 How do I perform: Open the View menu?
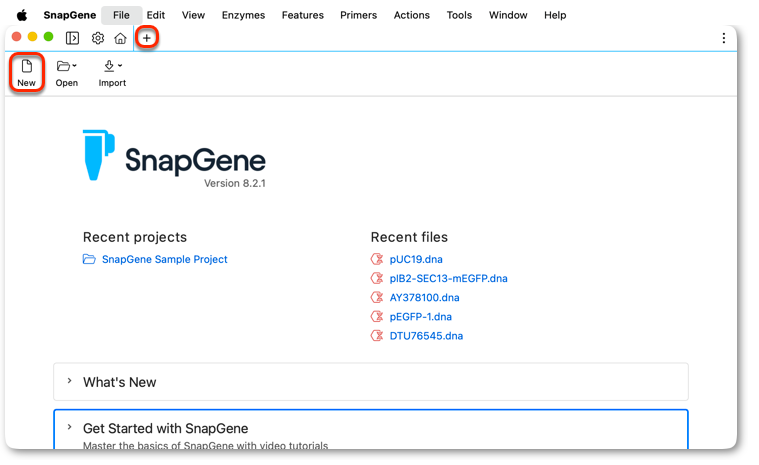193,15
